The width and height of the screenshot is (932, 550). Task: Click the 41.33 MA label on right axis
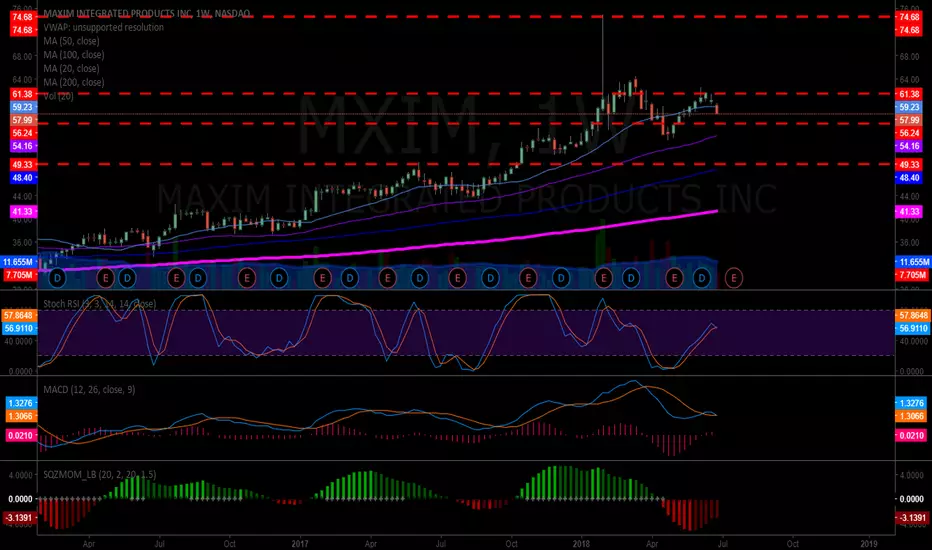pyautogui.click(x=909, y=212)
